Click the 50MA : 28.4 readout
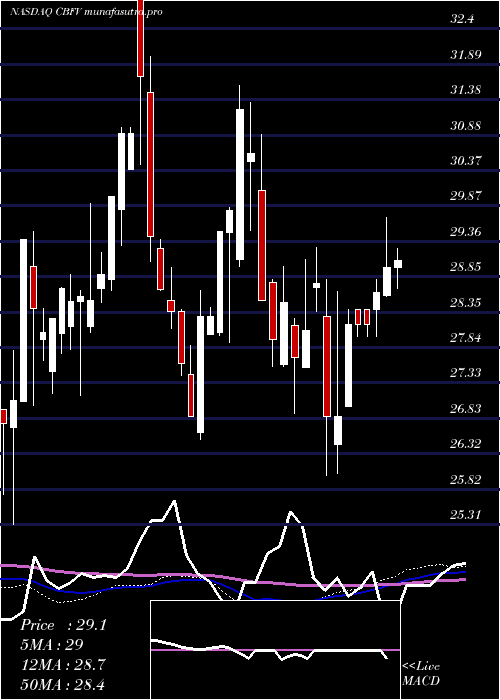Viewport: 500px width, 700px height. click(63, 683)
